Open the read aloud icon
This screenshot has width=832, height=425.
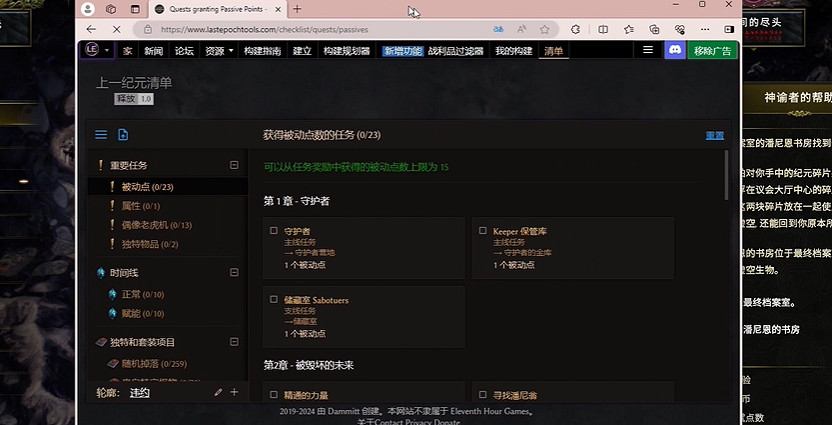(522, 30)
